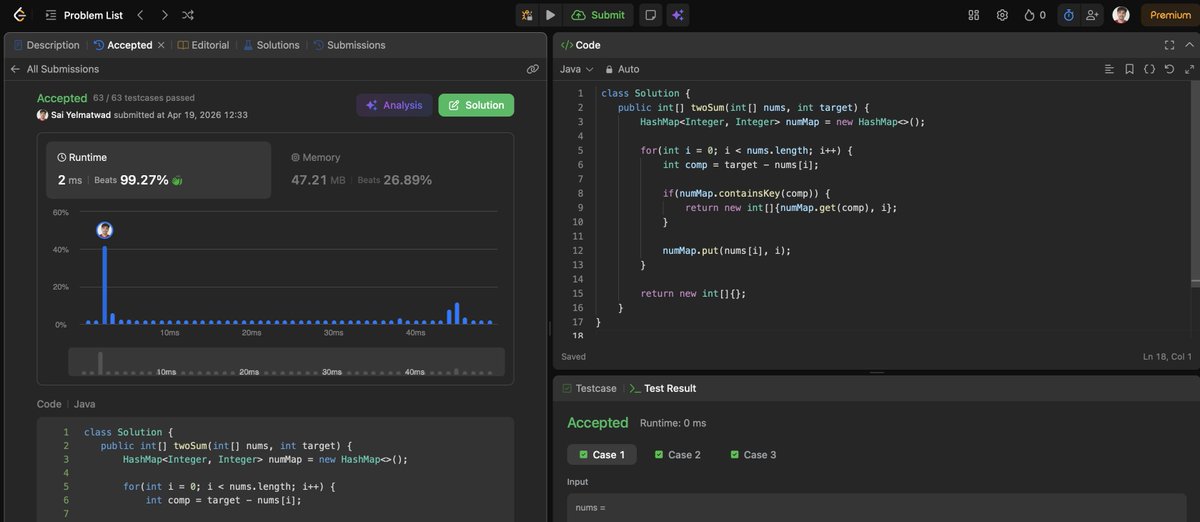Go to next problem arrow
This screenshot has height=522, width=1200.
click(x=164, y=15)
